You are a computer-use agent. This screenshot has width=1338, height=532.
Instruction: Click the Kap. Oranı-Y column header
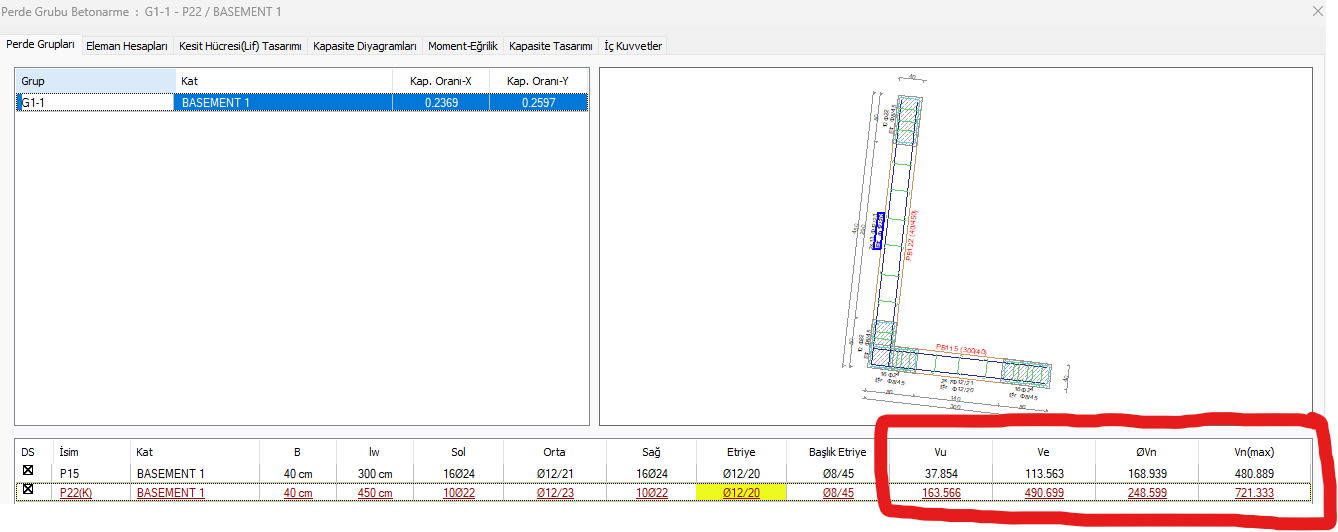(x=538, y=80)
